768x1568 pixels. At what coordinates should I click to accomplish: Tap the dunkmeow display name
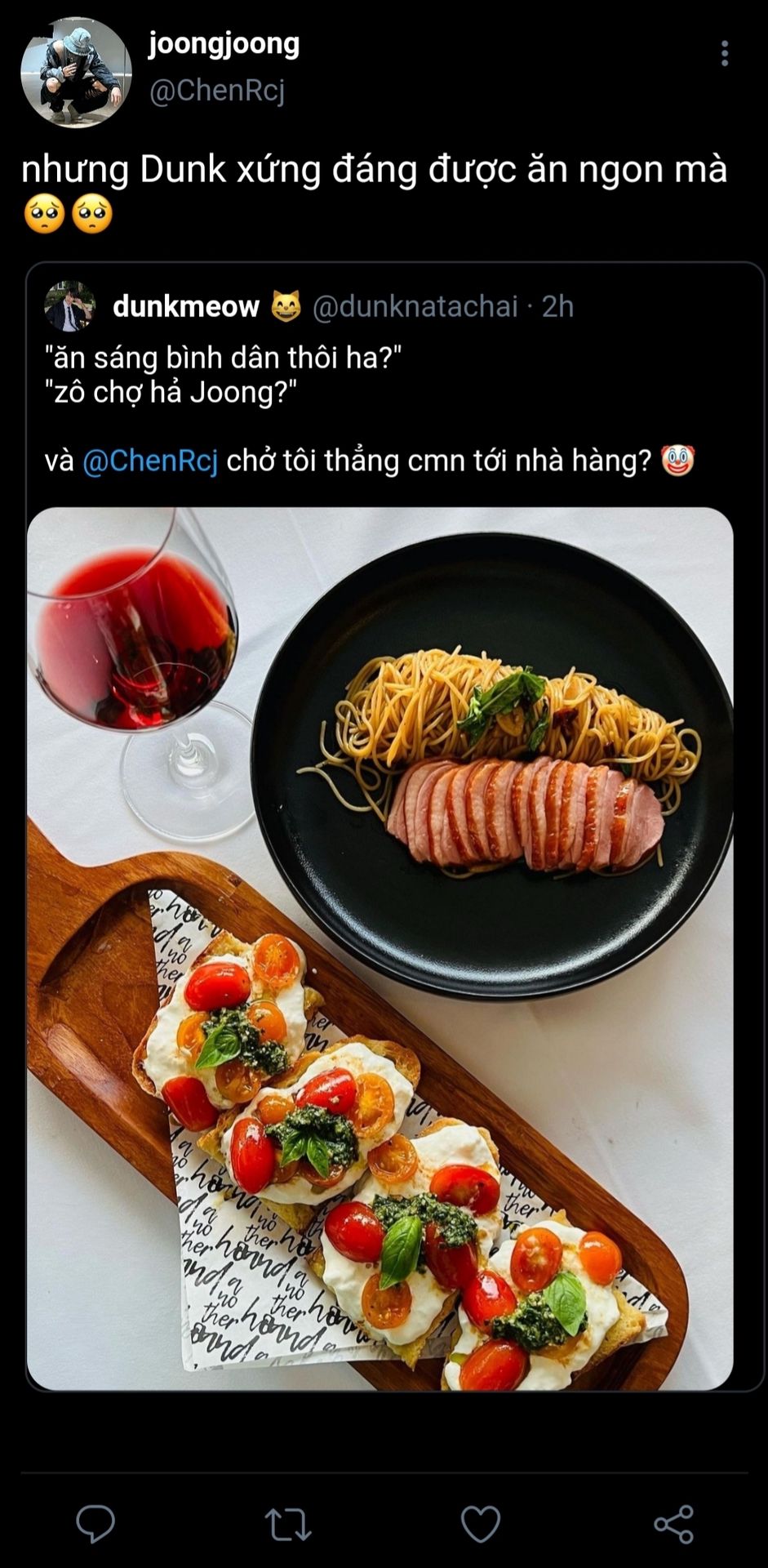pyautogui.click(x=186, y=306)
